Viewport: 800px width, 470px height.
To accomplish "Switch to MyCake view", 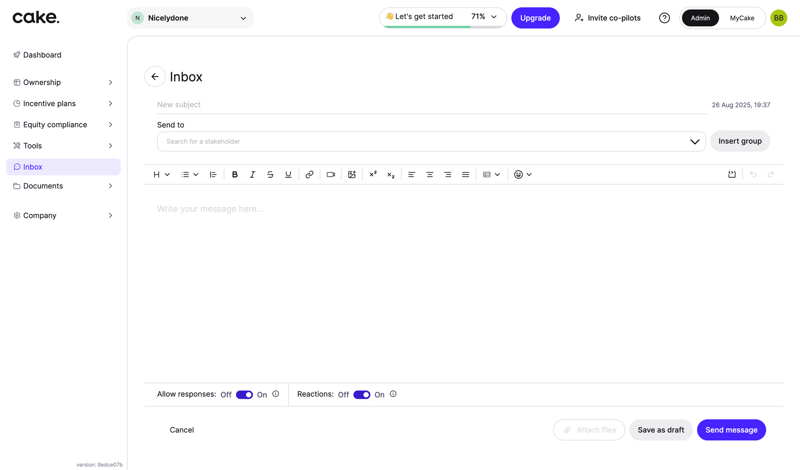I will pos(742,18).
